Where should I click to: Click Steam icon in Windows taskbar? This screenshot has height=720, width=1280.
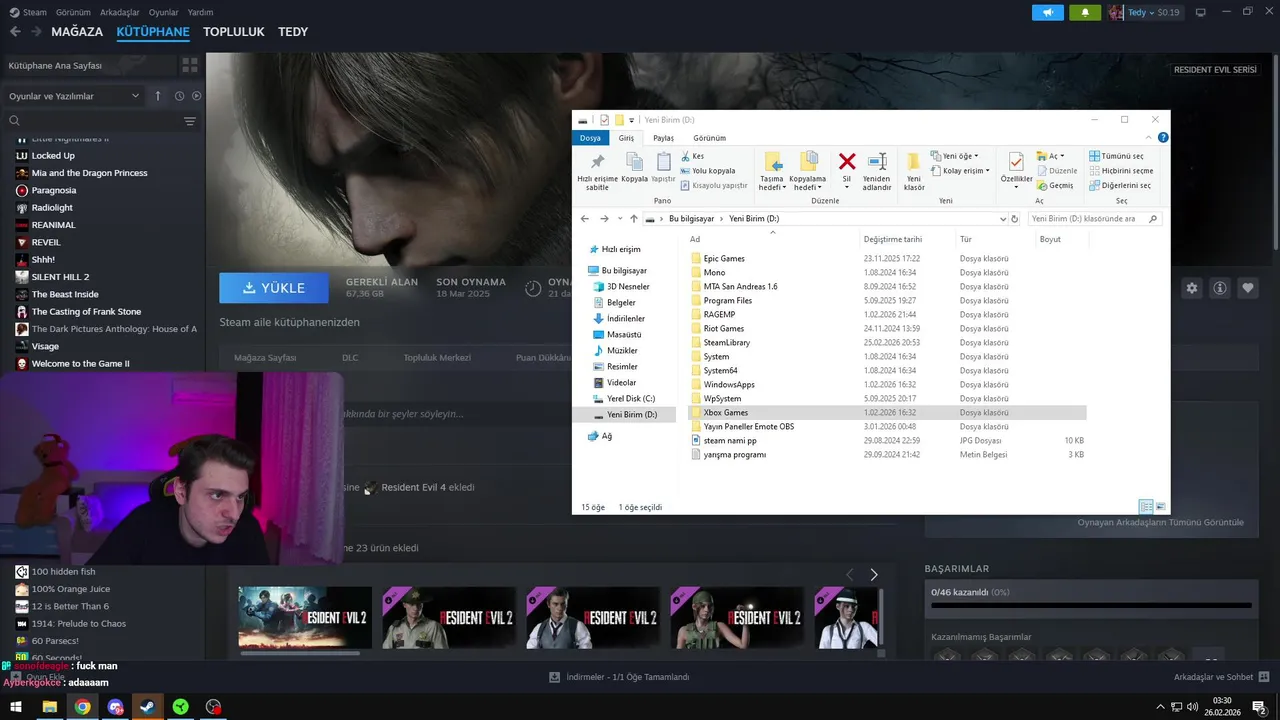[x=147, y=707]
